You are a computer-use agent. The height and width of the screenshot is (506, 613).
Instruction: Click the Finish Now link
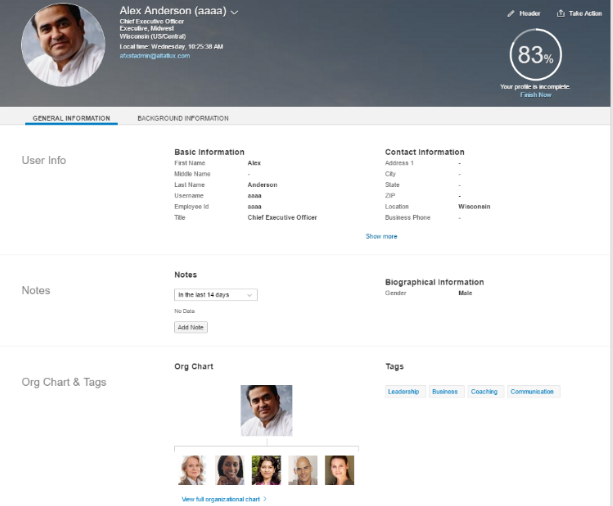pyautogui.click(x=536, y=95)
